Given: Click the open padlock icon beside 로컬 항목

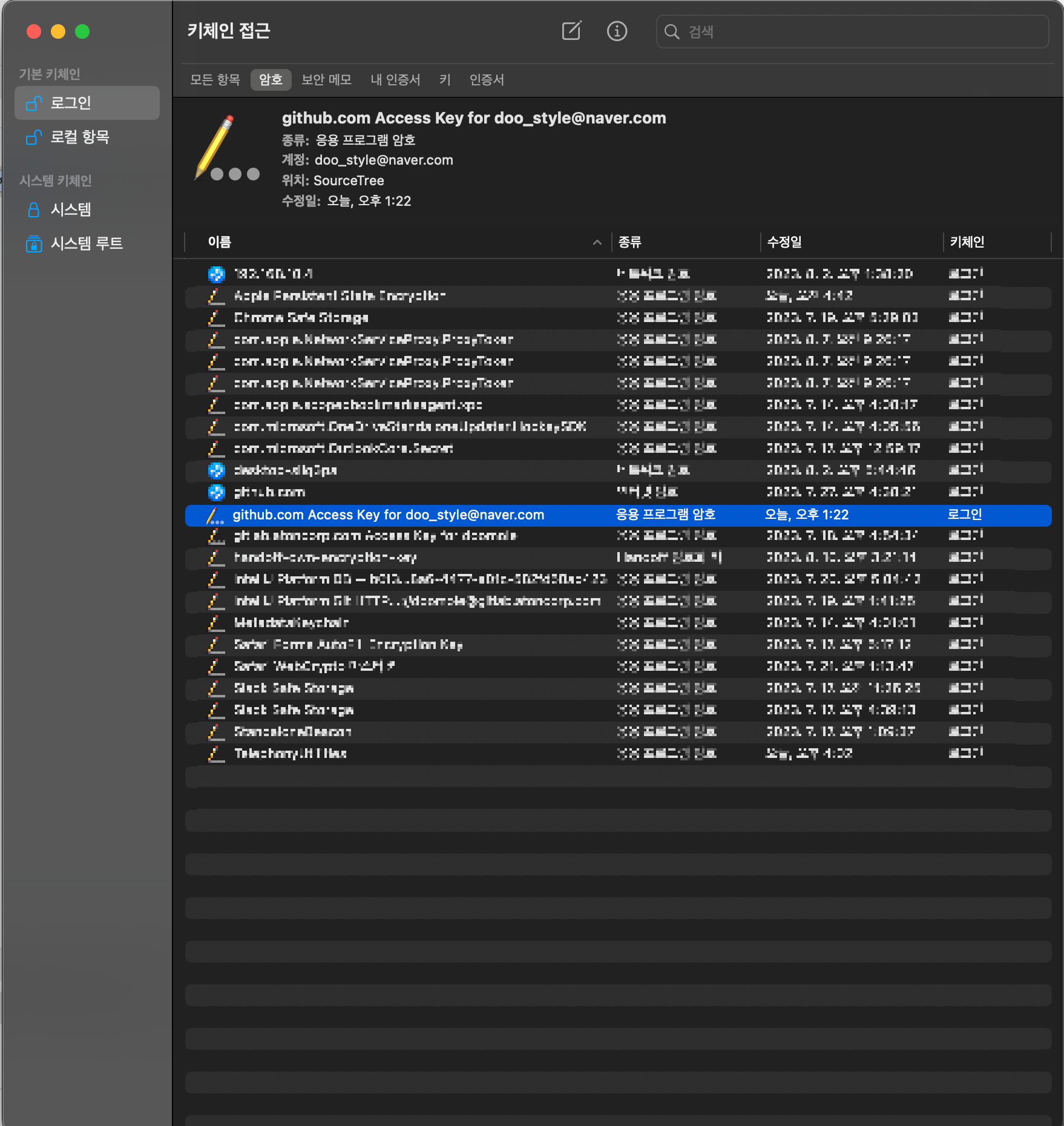Looking at the screenshot, I should tap(34, 137).
